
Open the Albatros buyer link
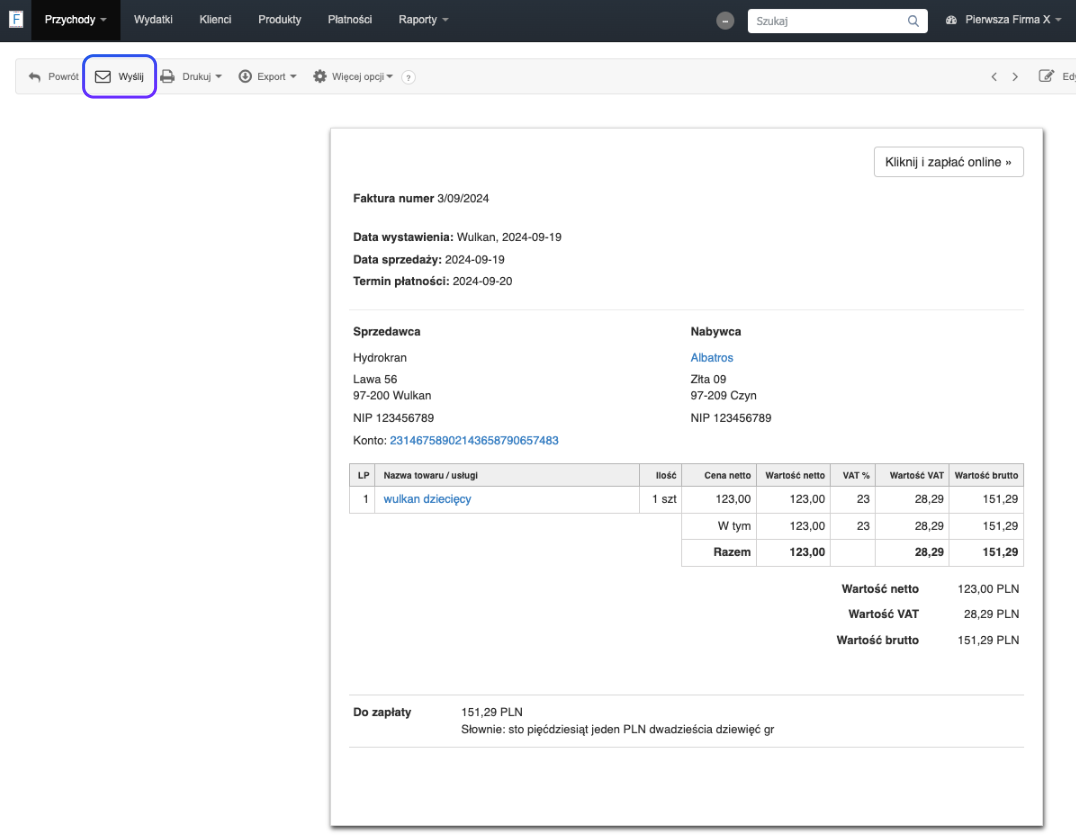(711, 358)
